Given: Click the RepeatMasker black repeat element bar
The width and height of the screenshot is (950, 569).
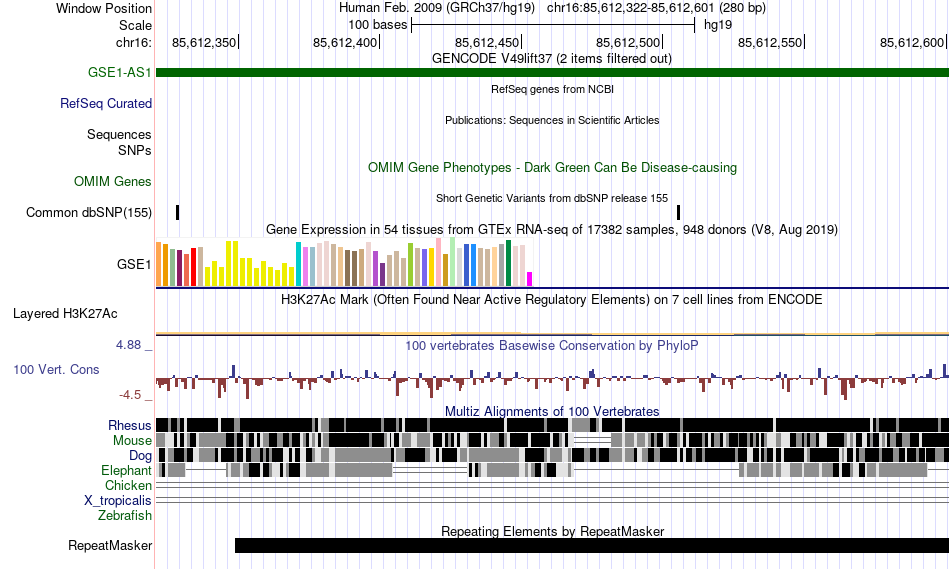Looking at the screenshot, I should click(x=592, y=545).
